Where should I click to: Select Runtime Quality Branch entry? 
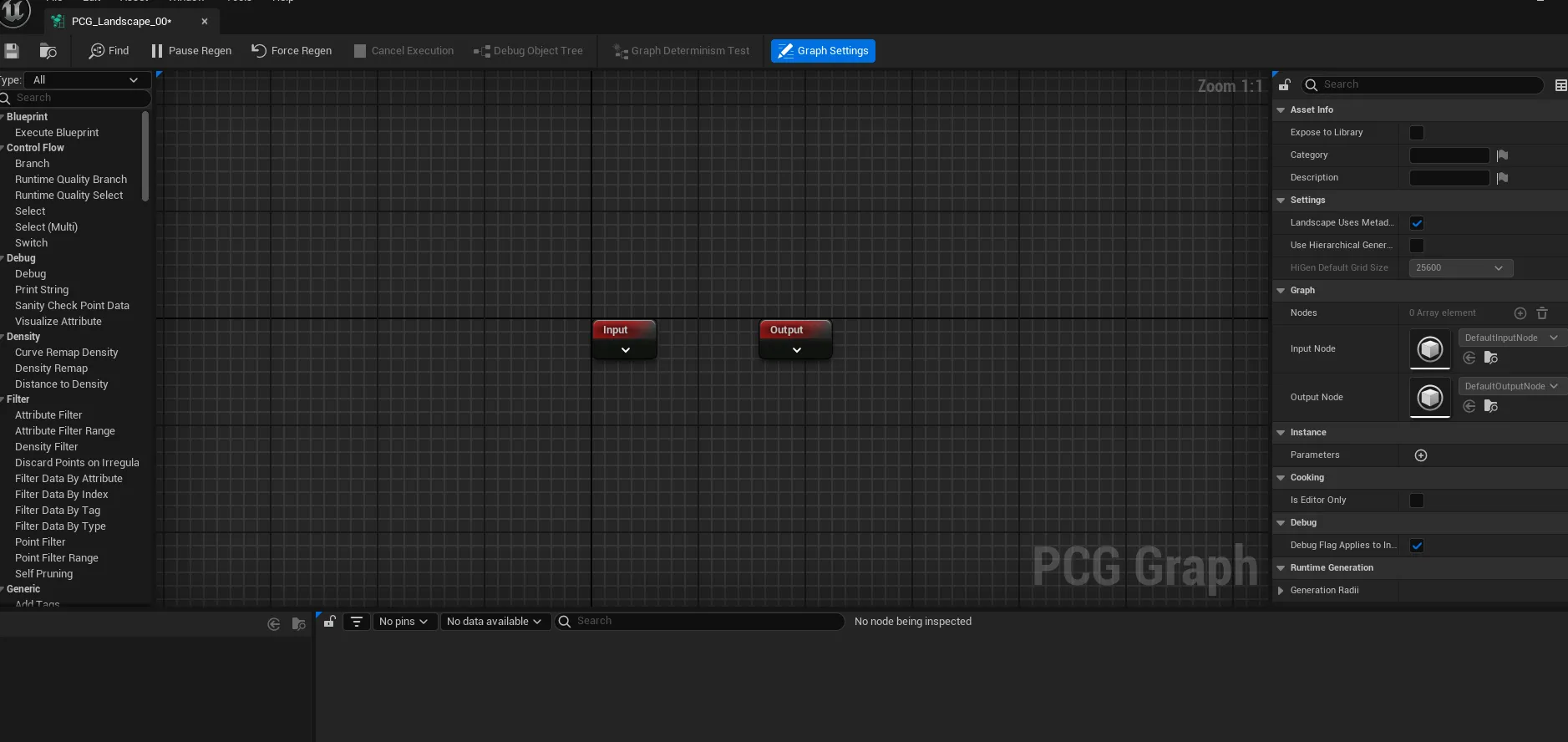[x=71, y=180]
